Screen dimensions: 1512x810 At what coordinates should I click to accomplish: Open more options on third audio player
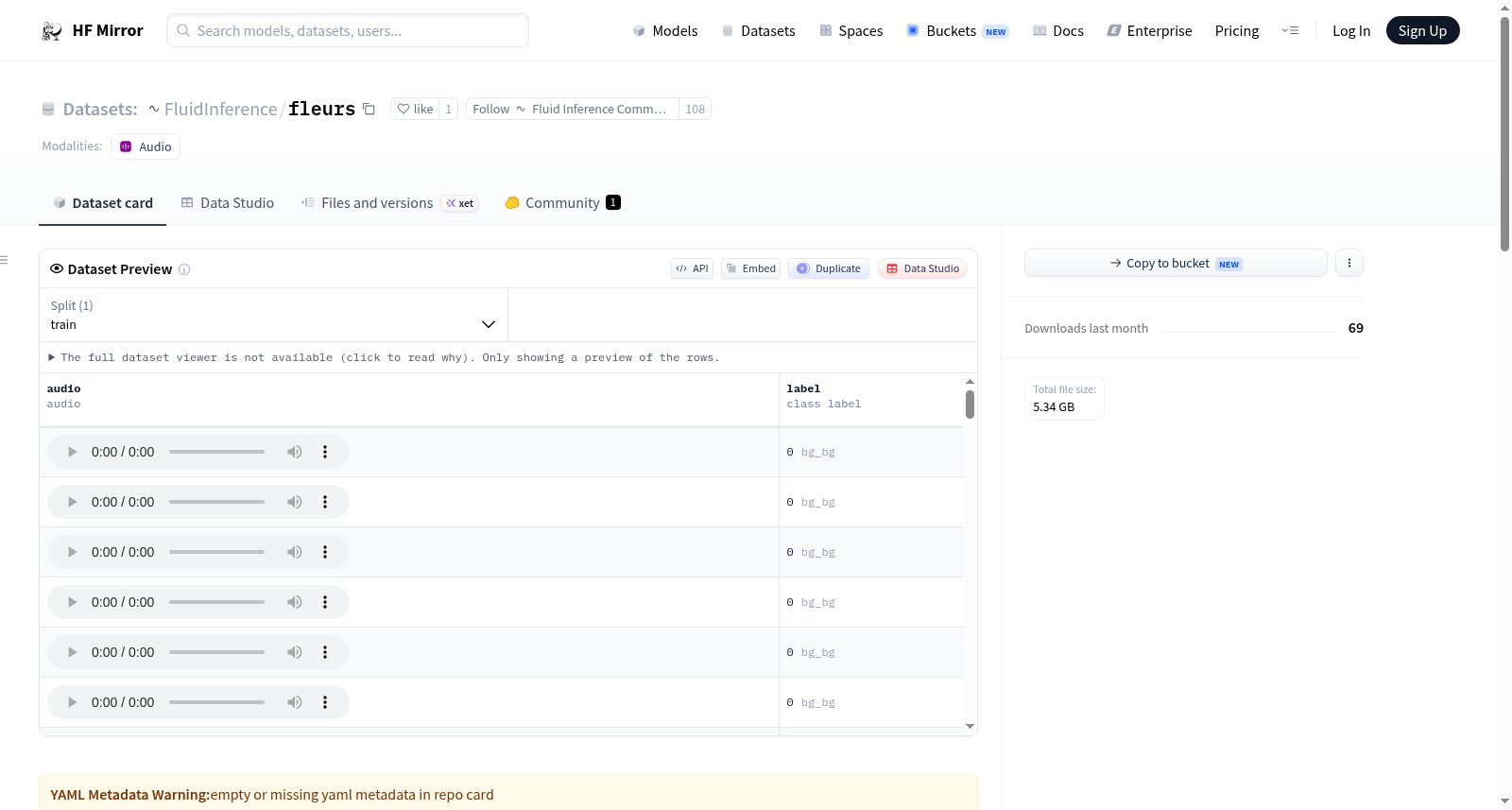click(x=325, y=553)
